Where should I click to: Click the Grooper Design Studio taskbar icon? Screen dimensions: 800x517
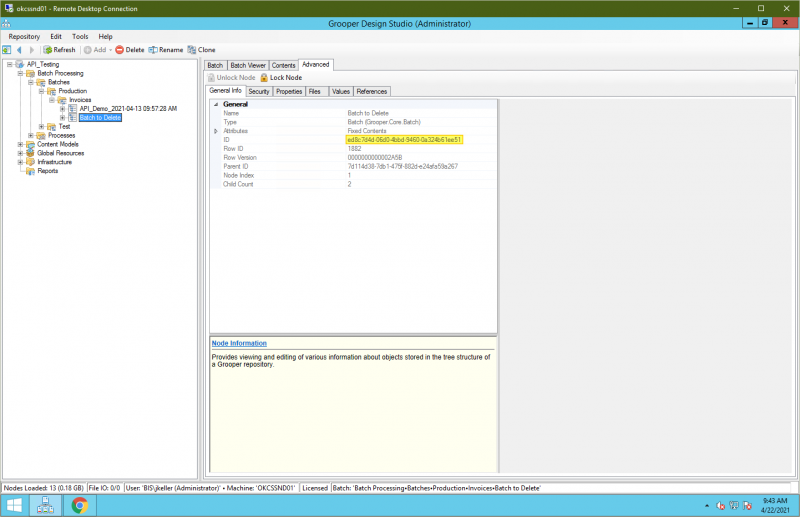(45, 505)
